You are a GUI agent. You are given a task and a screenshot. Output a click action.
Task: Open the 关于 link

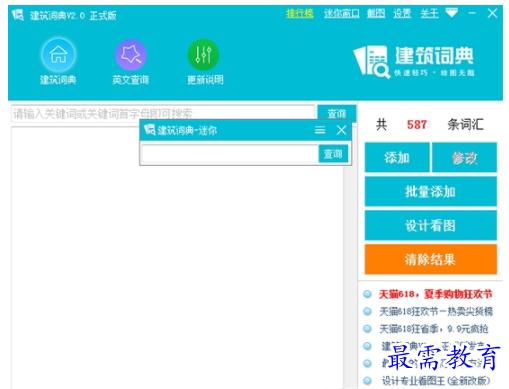[x=429, y=14]
